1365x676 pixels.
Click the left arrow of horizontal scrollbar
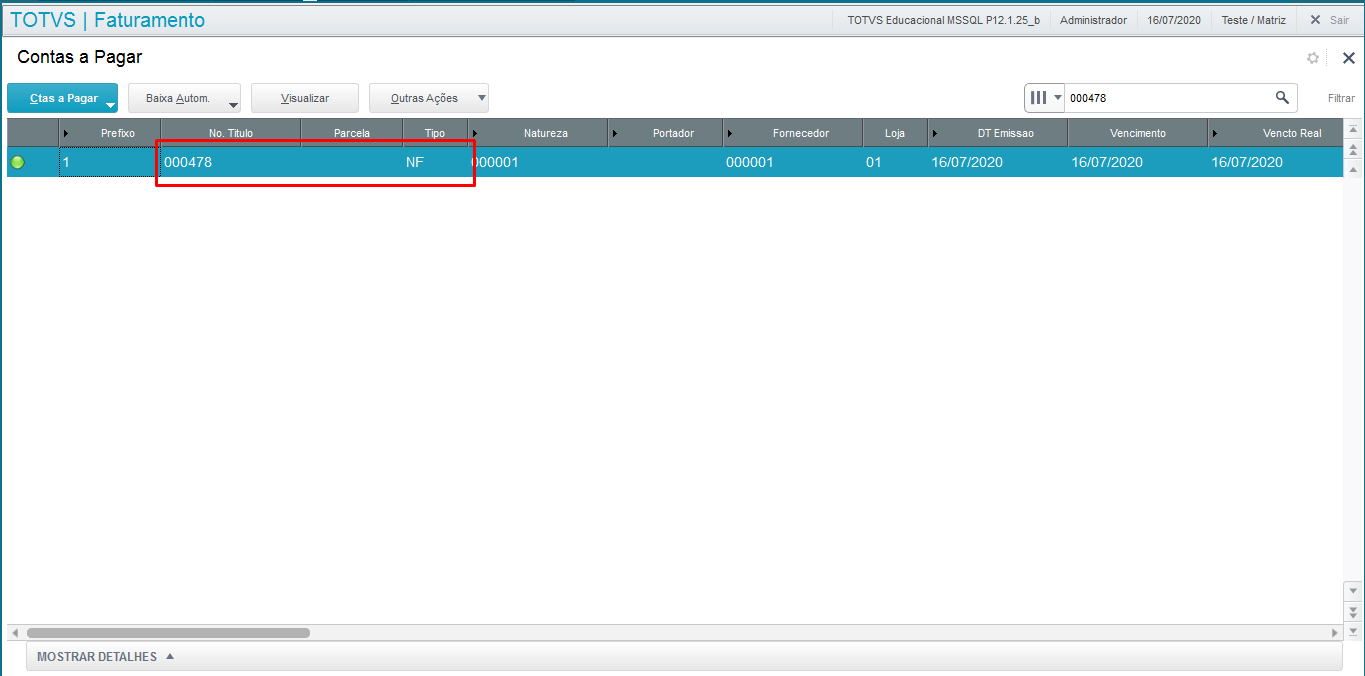click(15, 633)
